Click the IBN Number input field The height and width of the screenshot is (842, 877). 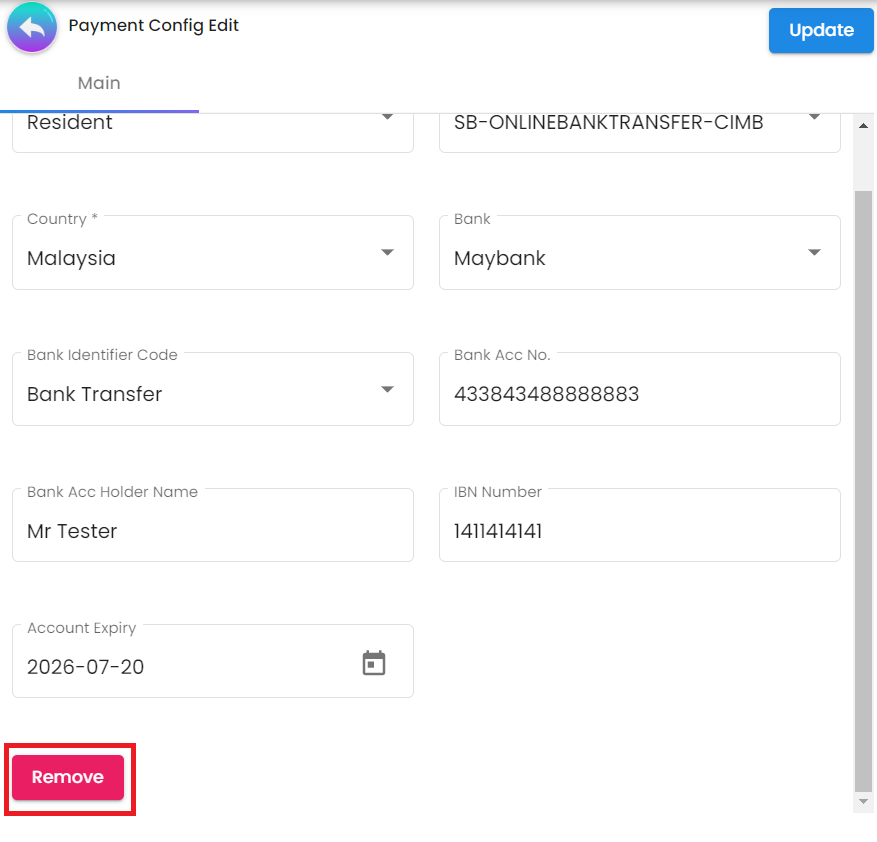point(639,531)
